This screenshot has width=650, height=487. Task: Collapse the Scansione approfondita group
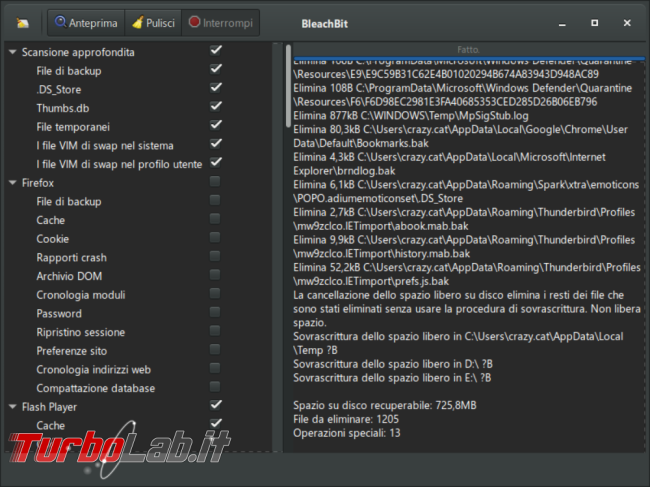(x=12, y=52)
